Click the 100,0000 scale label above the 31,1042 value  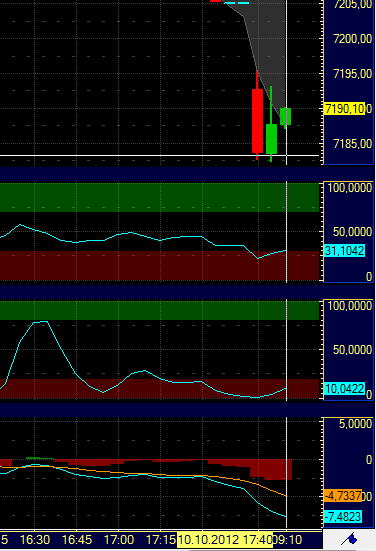(350, 188)
